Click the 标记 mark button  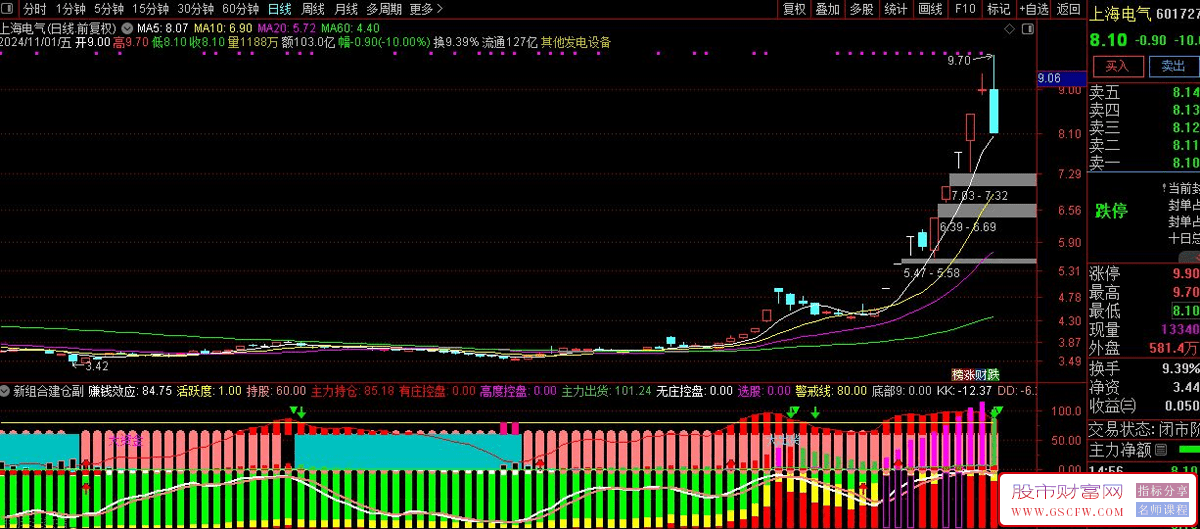point(998,9)
